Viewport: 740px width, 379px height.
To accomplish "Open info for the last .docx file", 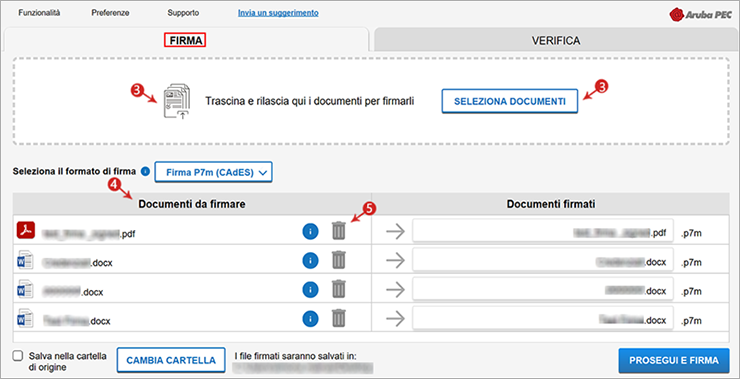I will click(x=310, y=319).
